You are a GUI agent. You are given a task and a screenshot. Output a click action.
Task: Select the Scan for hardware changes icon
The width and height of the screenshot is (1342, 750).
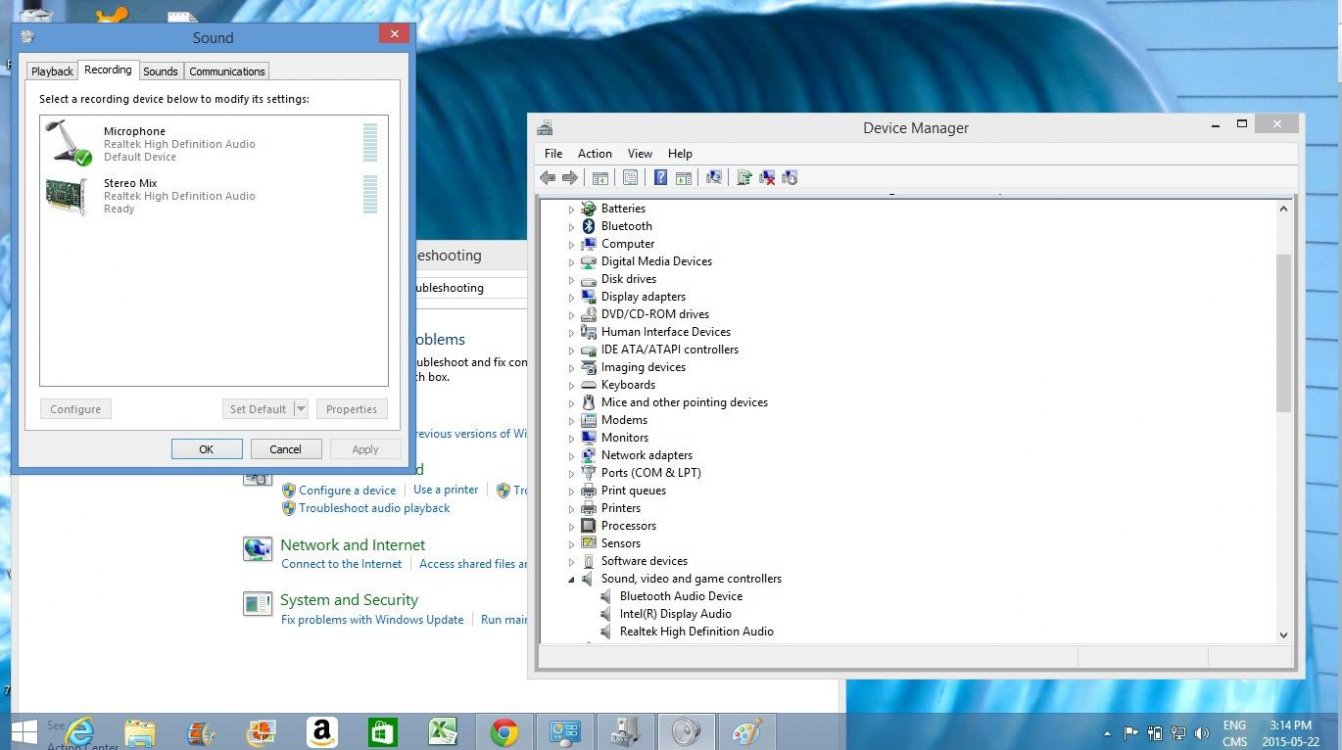712,177
